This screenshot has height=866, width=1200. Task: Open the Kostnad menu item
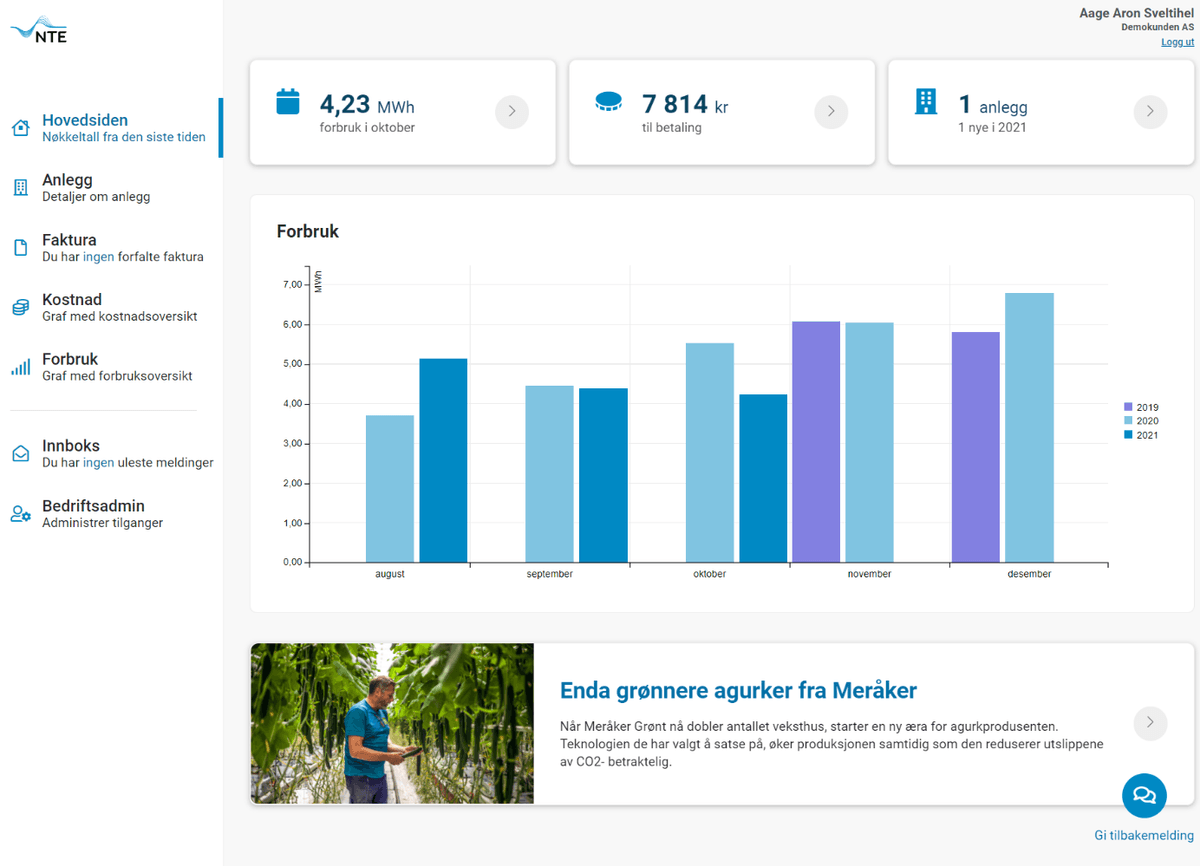[x=72, y=300]
